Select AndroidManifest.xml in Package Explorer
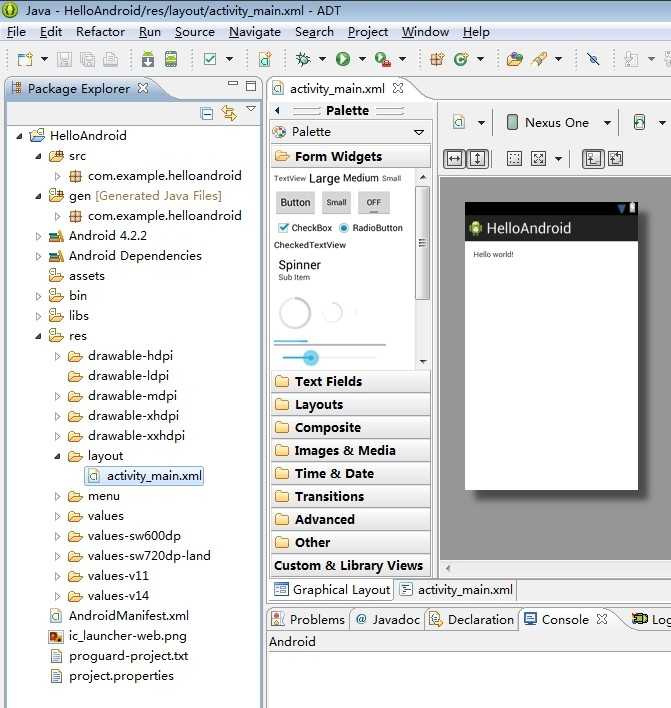Viewport: 671px width, 708px height. (129, 616)
